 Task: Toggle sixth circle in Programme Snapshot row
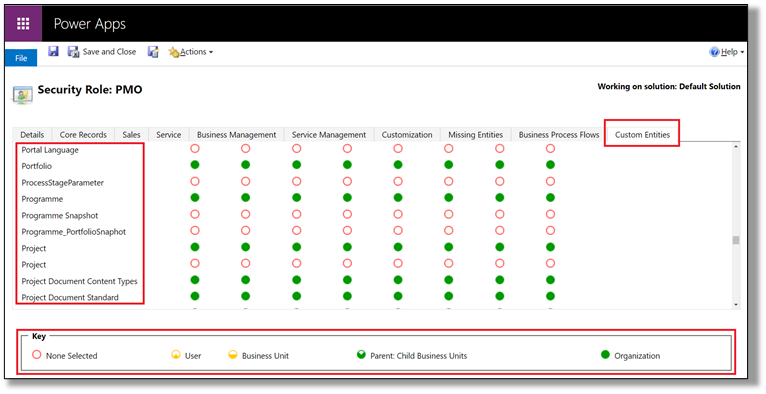click(x=449, y=214)
